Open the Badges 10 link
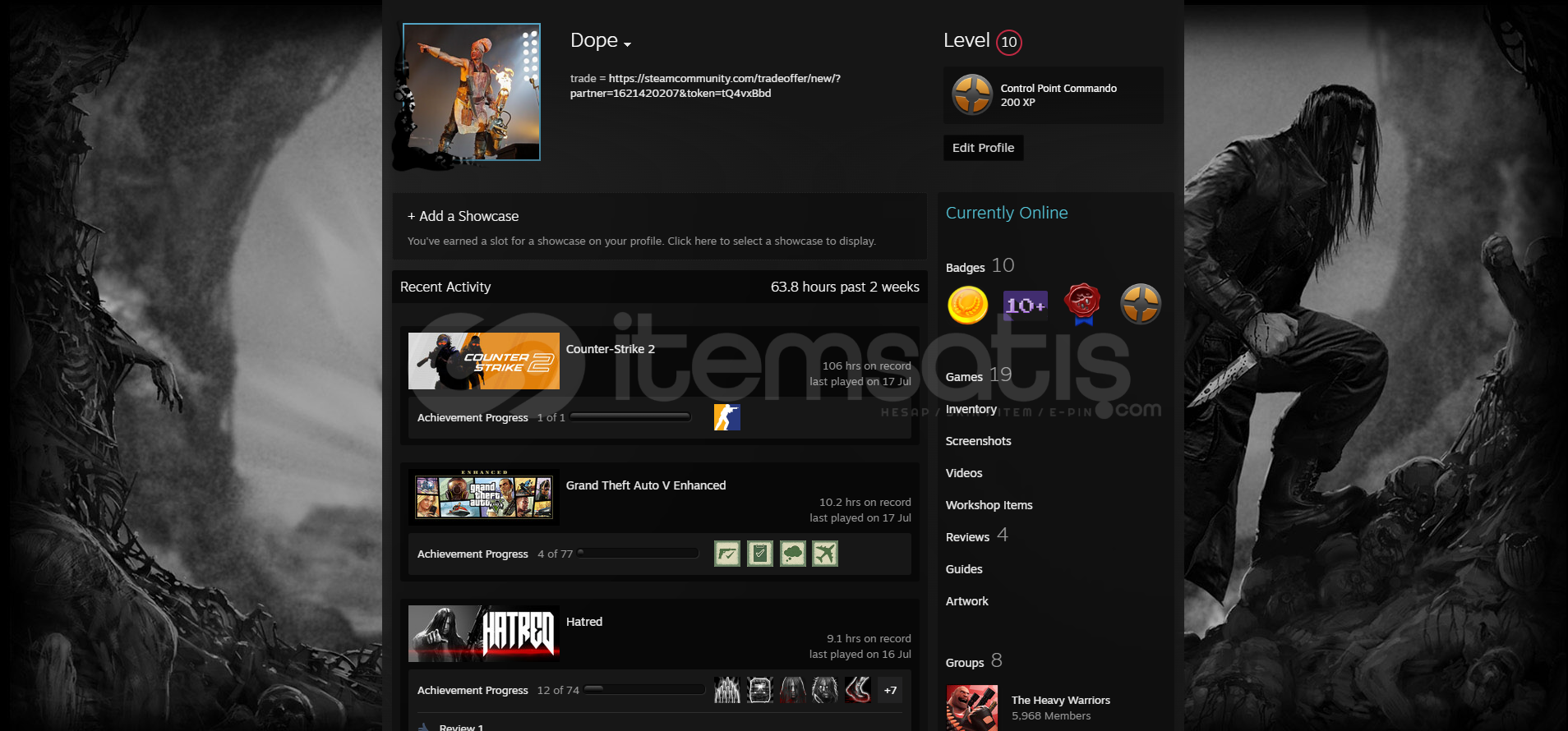1568x731 pixels. click(980, 266)
